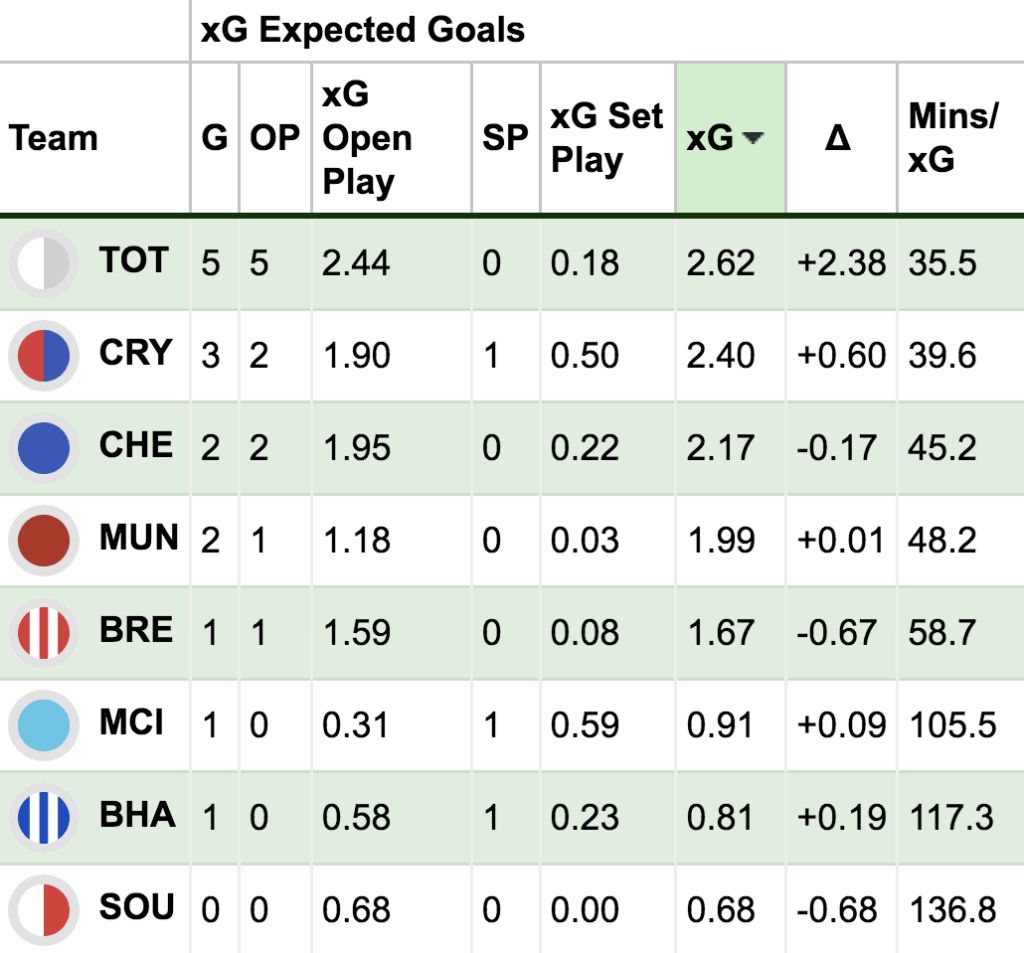The height and width of the screenshot is (953, 1024).
Task: Click the Manchester United (MUN) badge icon
Action: point(43,540)
